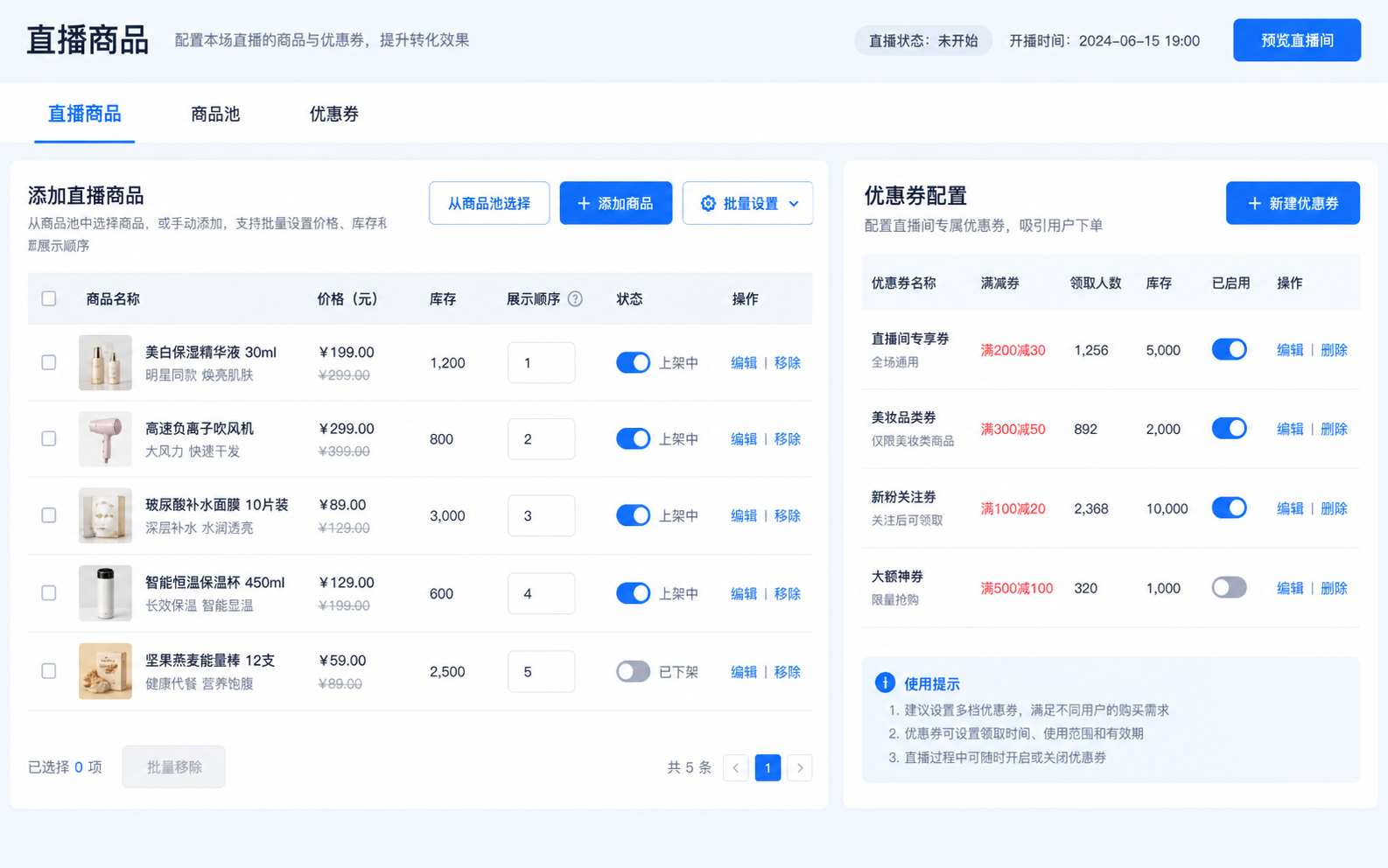Screen dimensions: 1388x868
Task: Remove the 高速负离子吹风机 product
Action: click(788, 439)
